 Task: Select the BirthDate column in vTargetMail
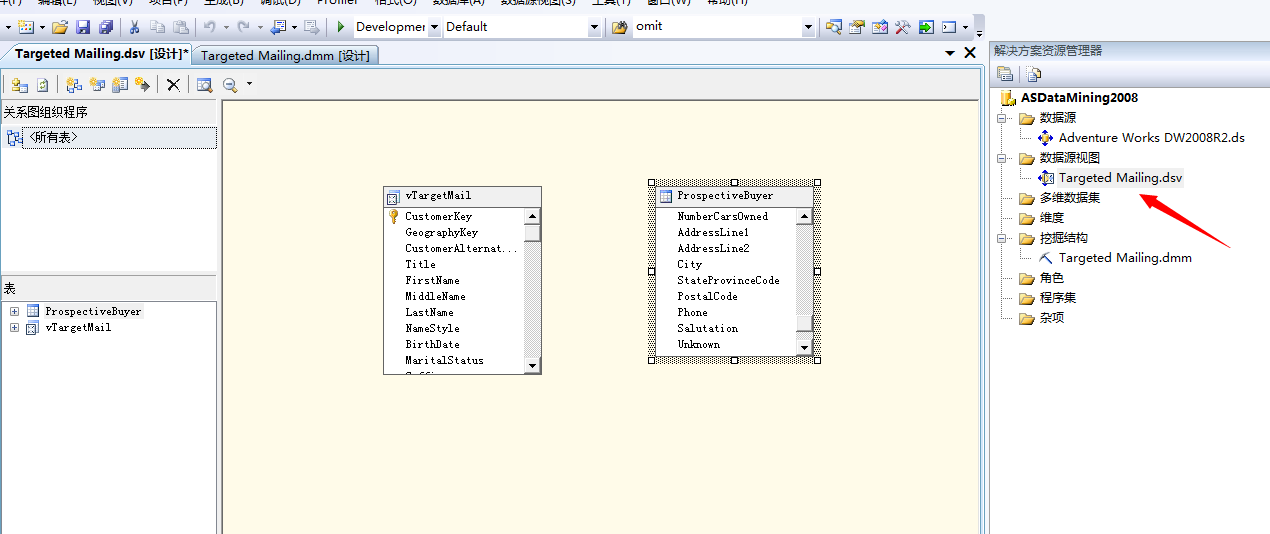pyautogui.click(x=432, y=344)
